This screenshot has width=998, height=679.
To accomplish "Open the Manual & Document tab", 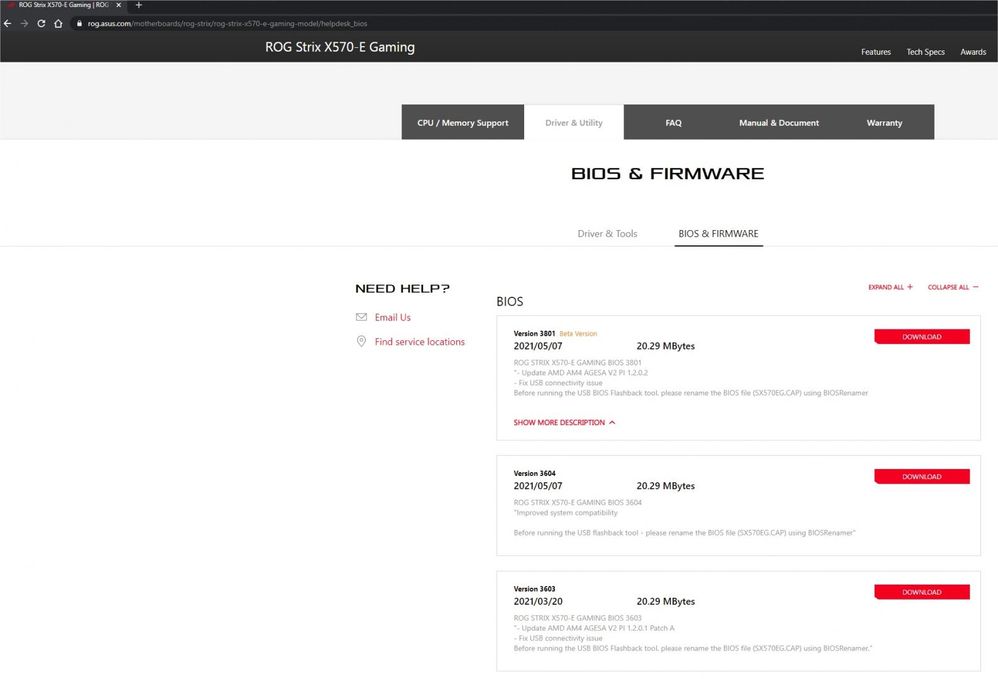I will 779,122.
